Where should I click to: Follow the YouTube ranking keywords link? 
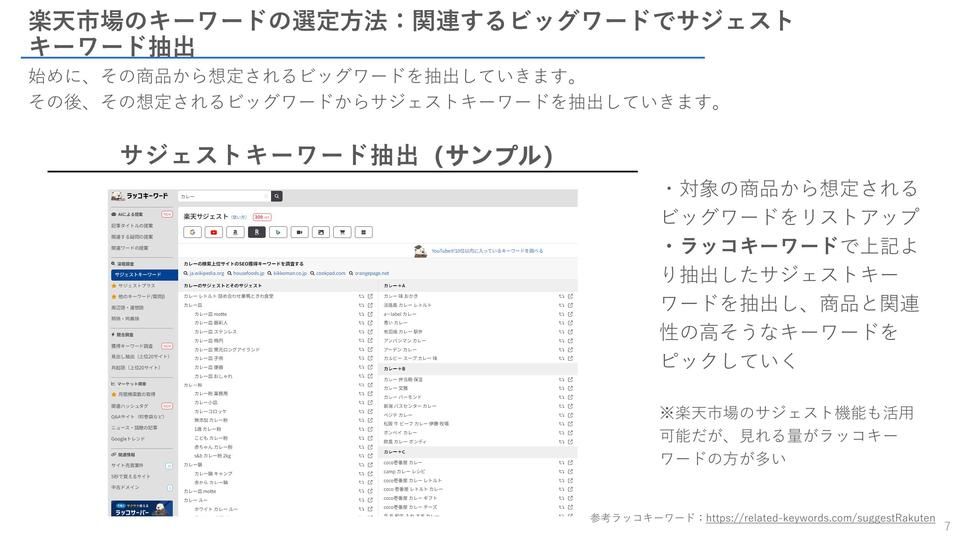(487, 251)
